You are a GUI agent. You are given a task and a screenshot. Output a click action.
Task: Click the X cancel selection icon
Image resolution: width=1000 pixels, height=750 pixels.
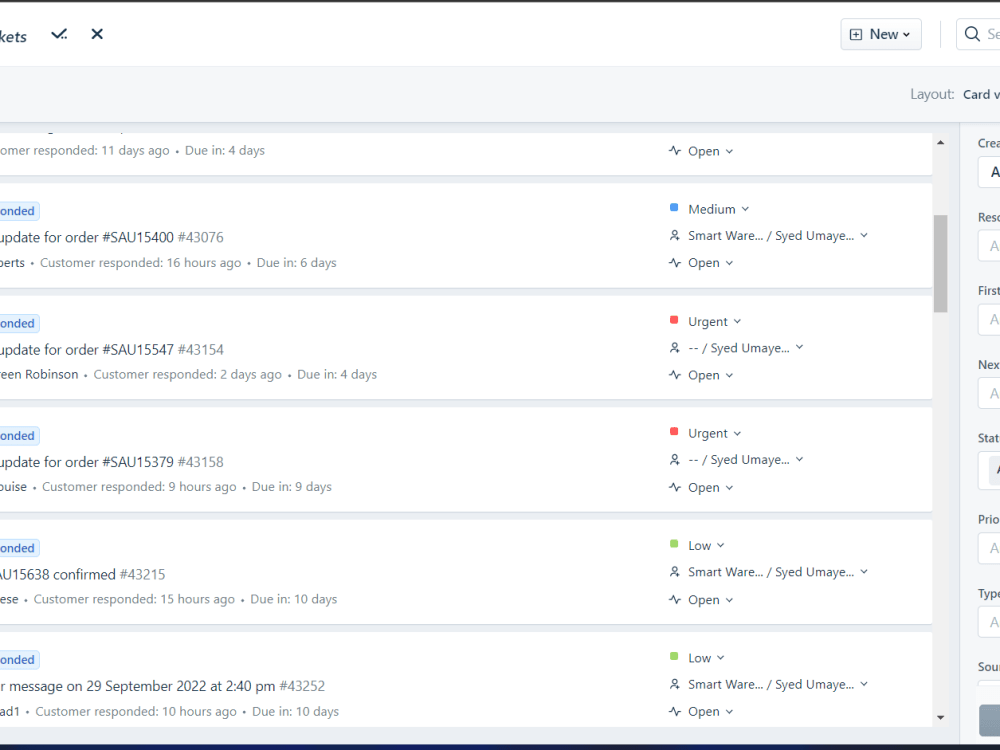click(97, 34)
